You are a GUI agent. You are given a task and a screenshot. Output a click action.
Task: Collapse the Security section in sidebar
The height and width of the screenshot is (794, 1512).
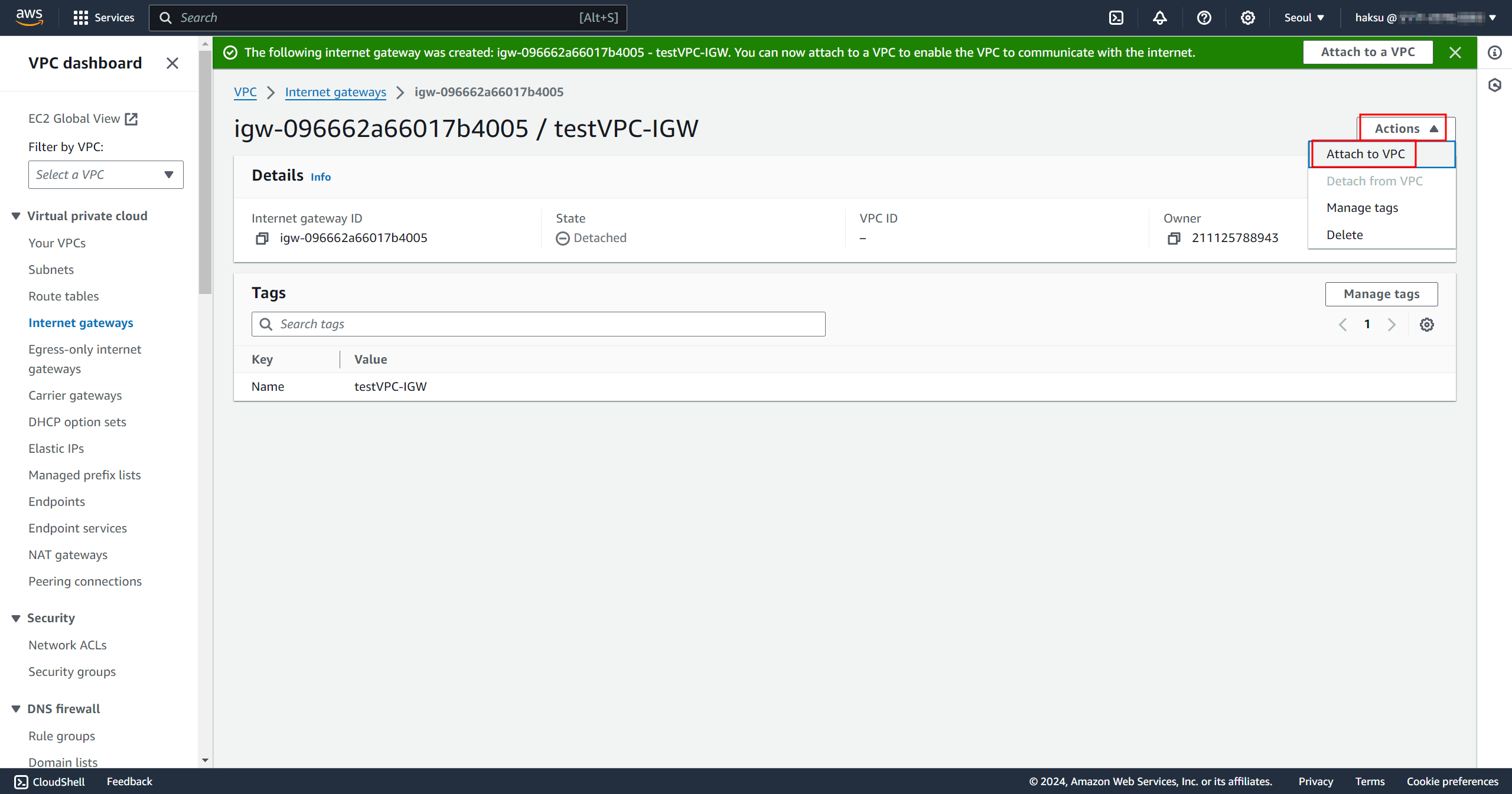[16, 618]
